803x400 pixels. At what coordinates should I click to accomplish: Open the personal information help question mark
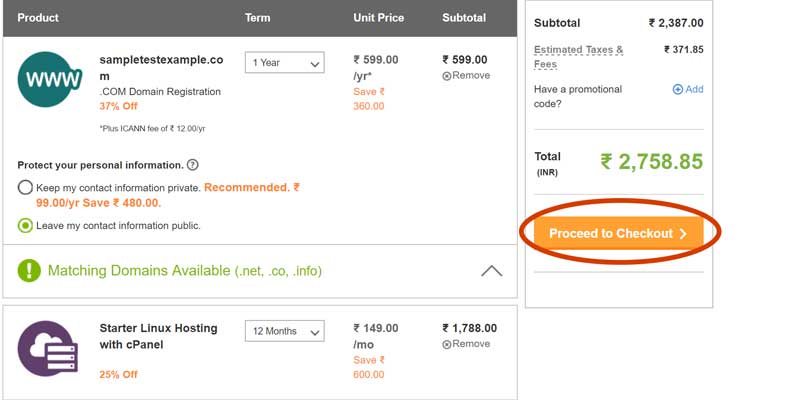[193, 165]
